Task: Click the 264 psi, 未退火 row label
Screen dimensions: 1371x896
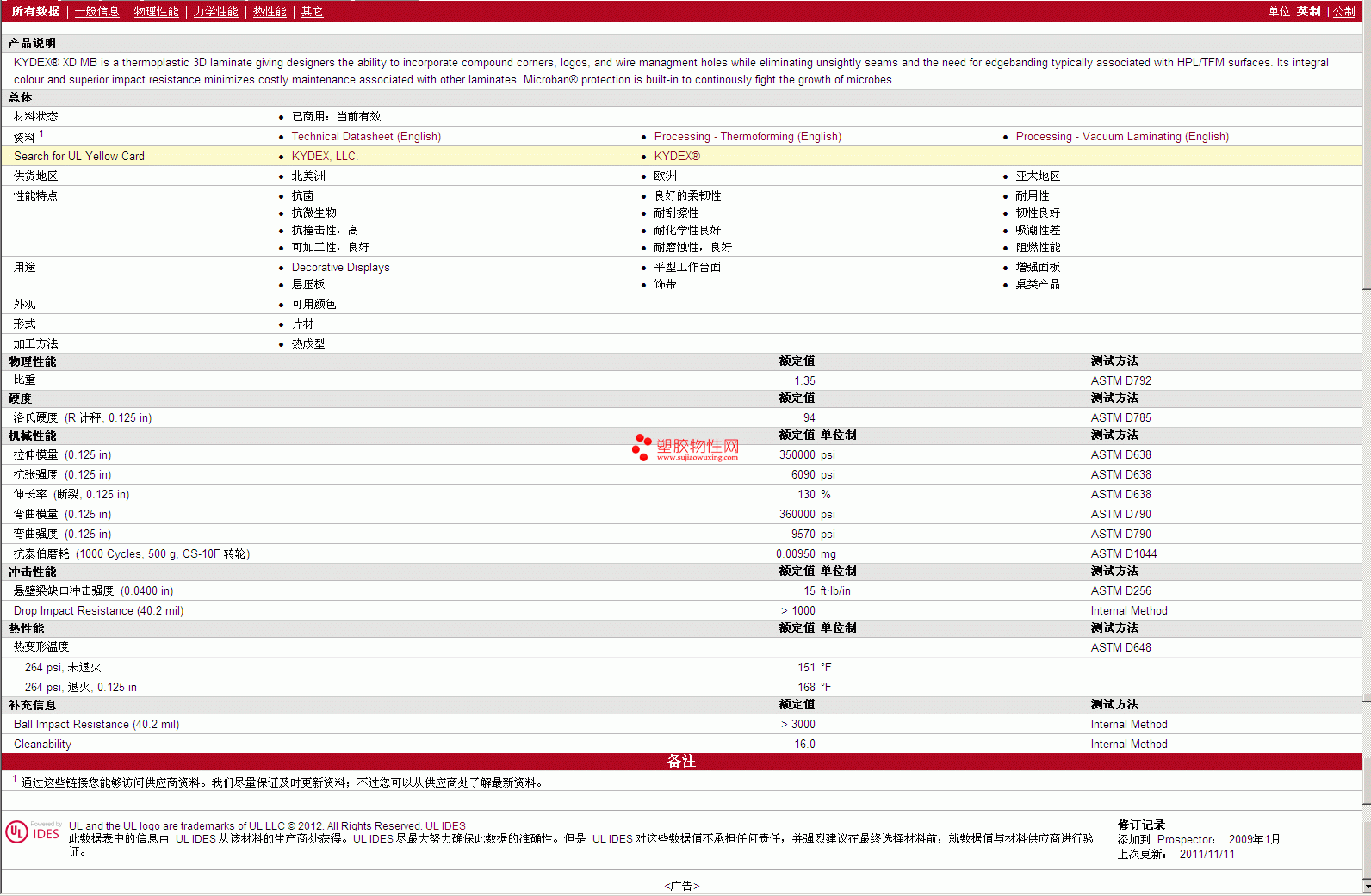Action: pyautogui.click(x=63, y=668)
